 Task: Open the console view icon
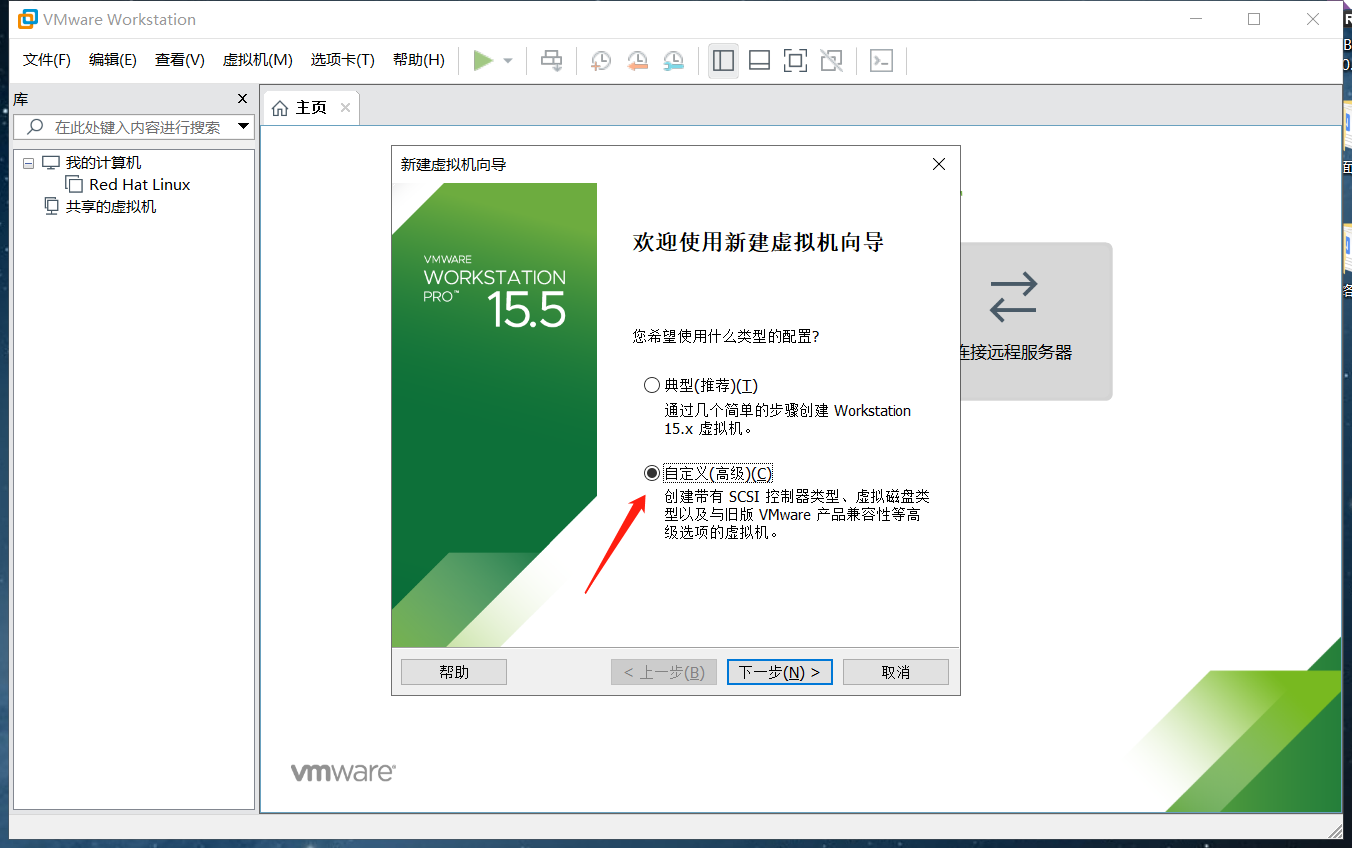pyautogui.click(x=881, y=61)
